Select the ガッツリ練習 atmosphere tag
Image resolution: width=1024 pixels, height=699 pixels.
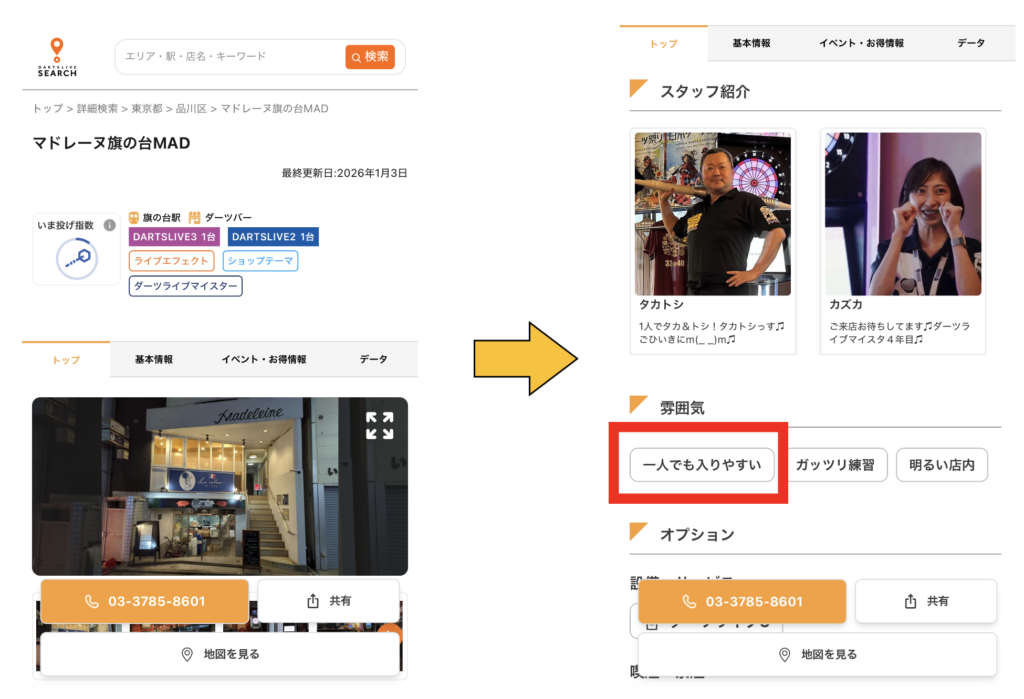[x=838, y=464]
